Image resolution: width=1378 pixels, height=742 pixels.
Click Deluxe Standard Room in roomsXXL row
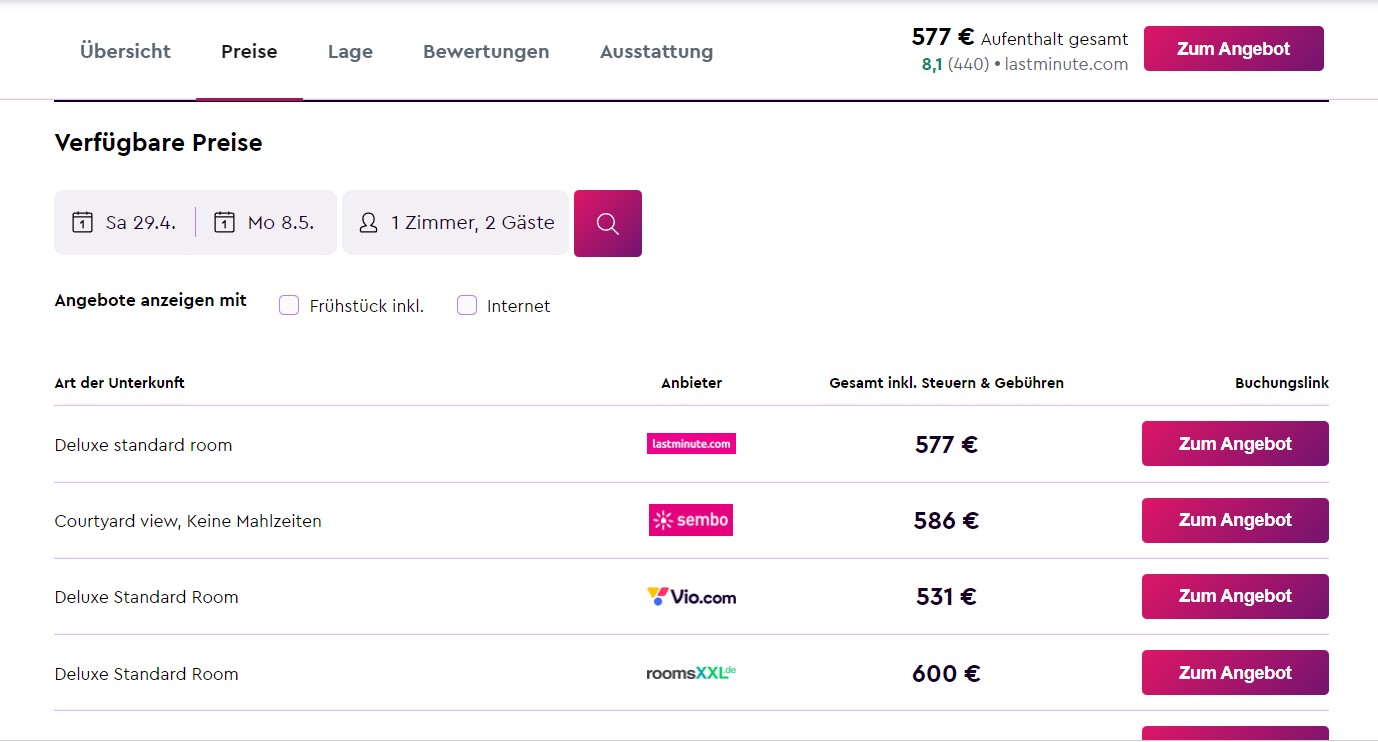146,674
